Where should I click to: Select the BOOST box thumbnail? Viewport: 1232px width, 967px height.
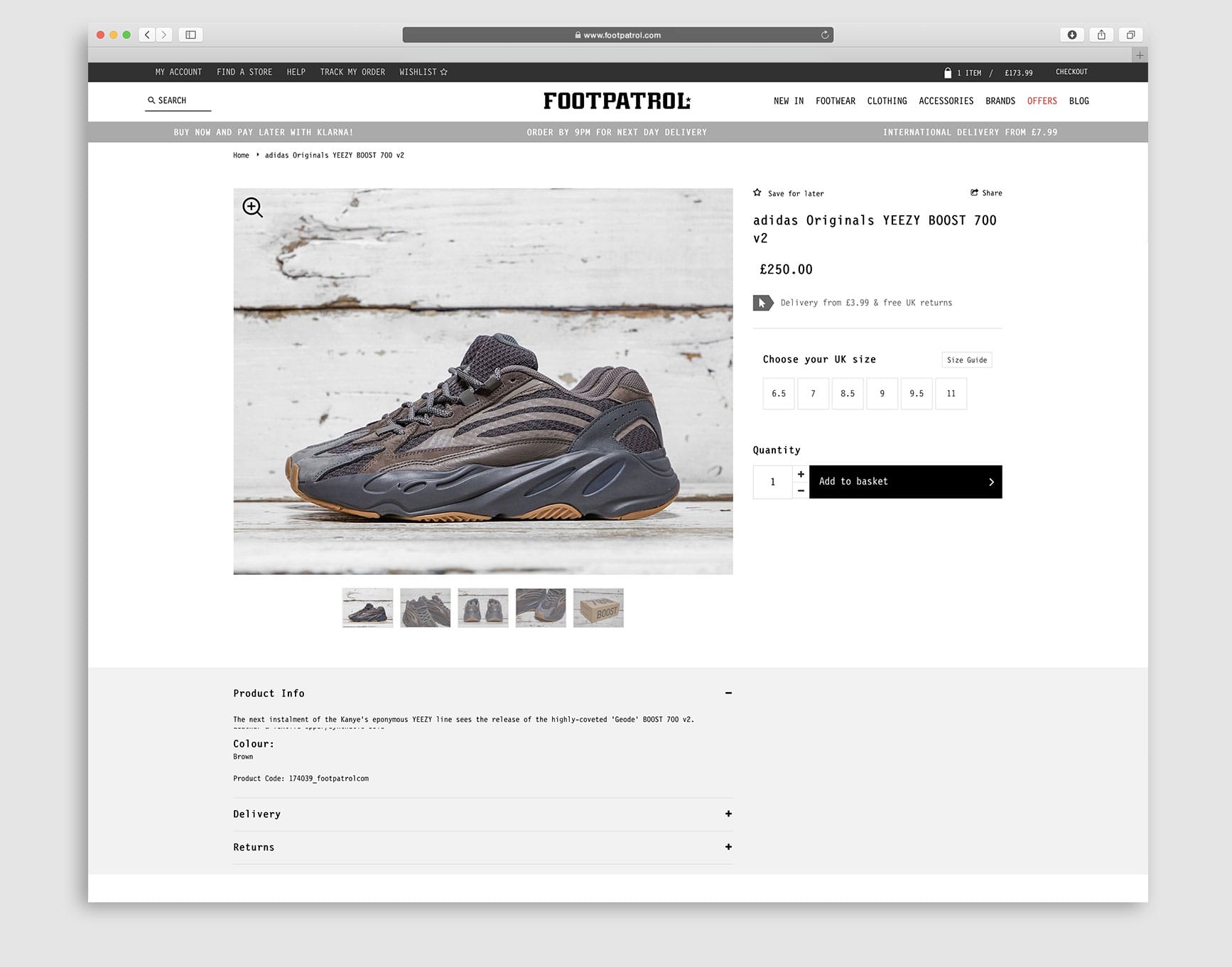coord(598,607)
